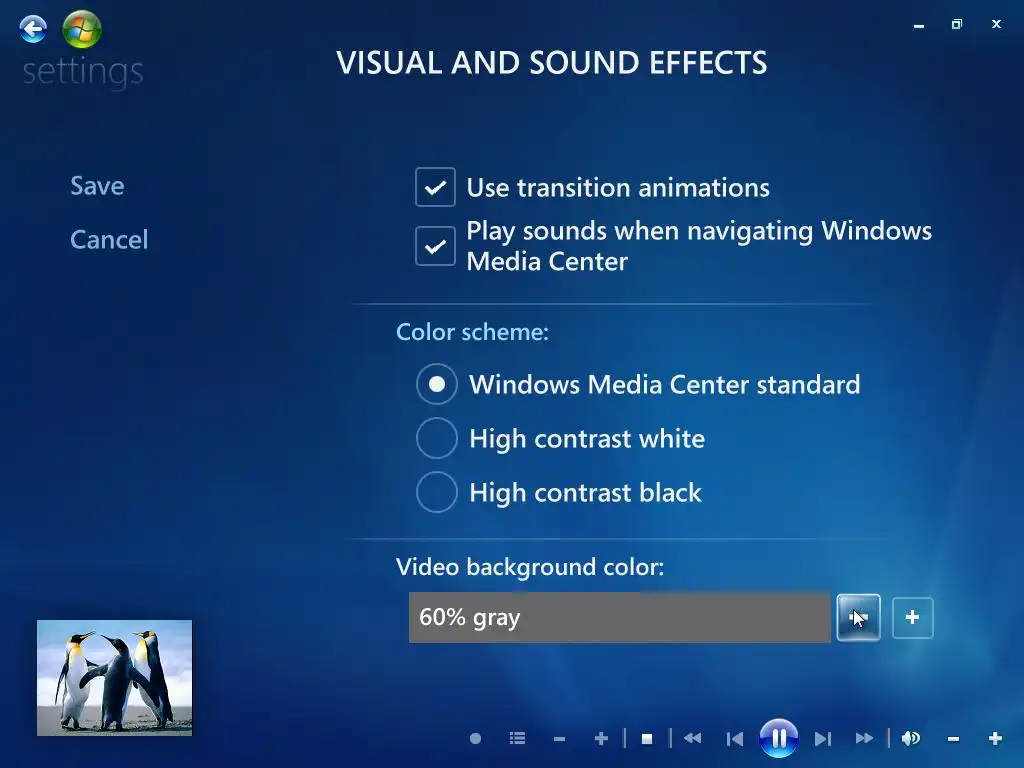Click the settings breadcrumb text
The image size is (1024, 768).
83,72
